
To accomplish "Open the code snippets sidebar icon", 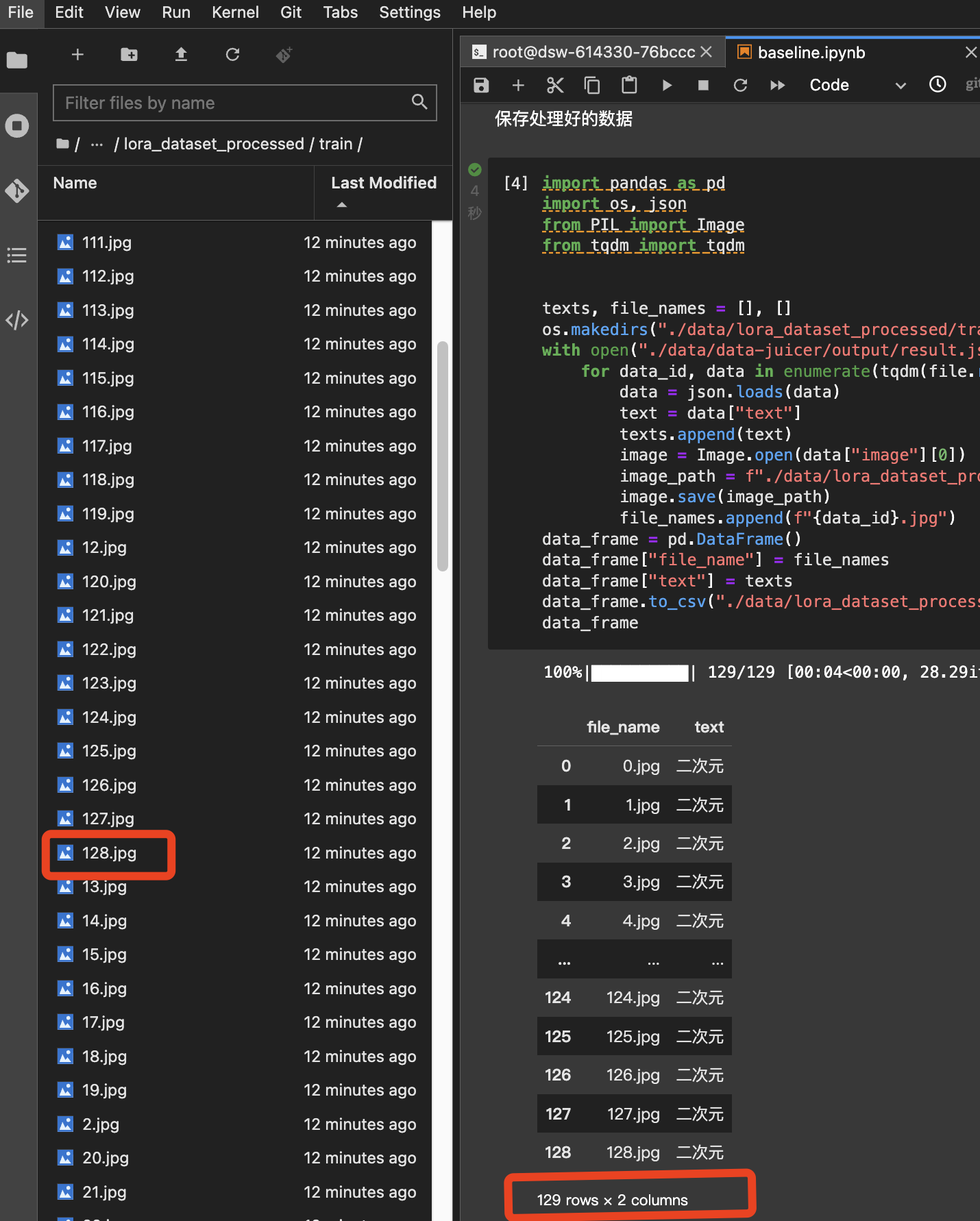I will pos(17,320).
